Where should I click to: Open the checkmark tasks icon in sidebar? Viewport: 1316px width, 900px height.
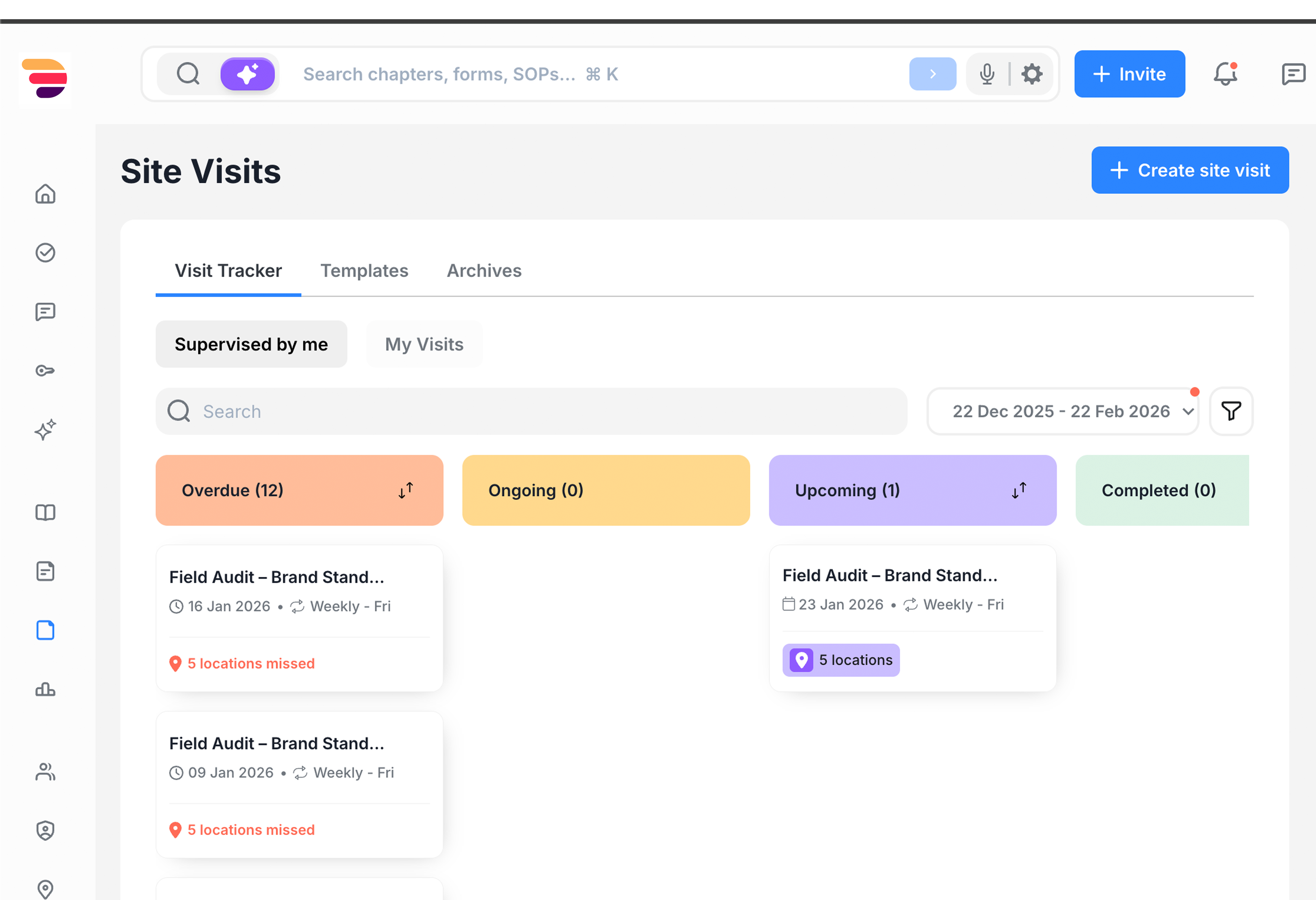pos(45,253)
